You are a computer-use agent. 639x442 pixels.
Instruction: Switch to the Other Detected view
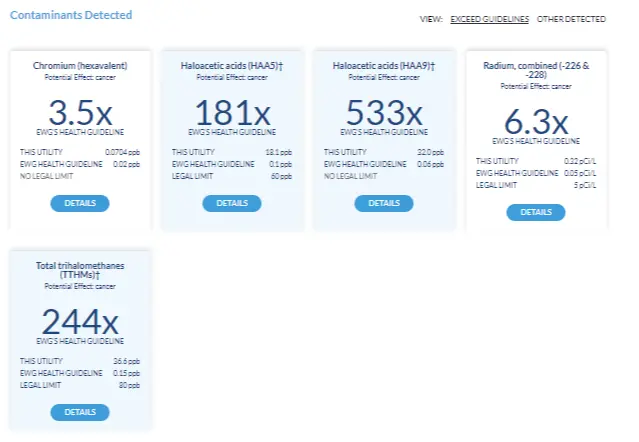[x=571, y=19]
